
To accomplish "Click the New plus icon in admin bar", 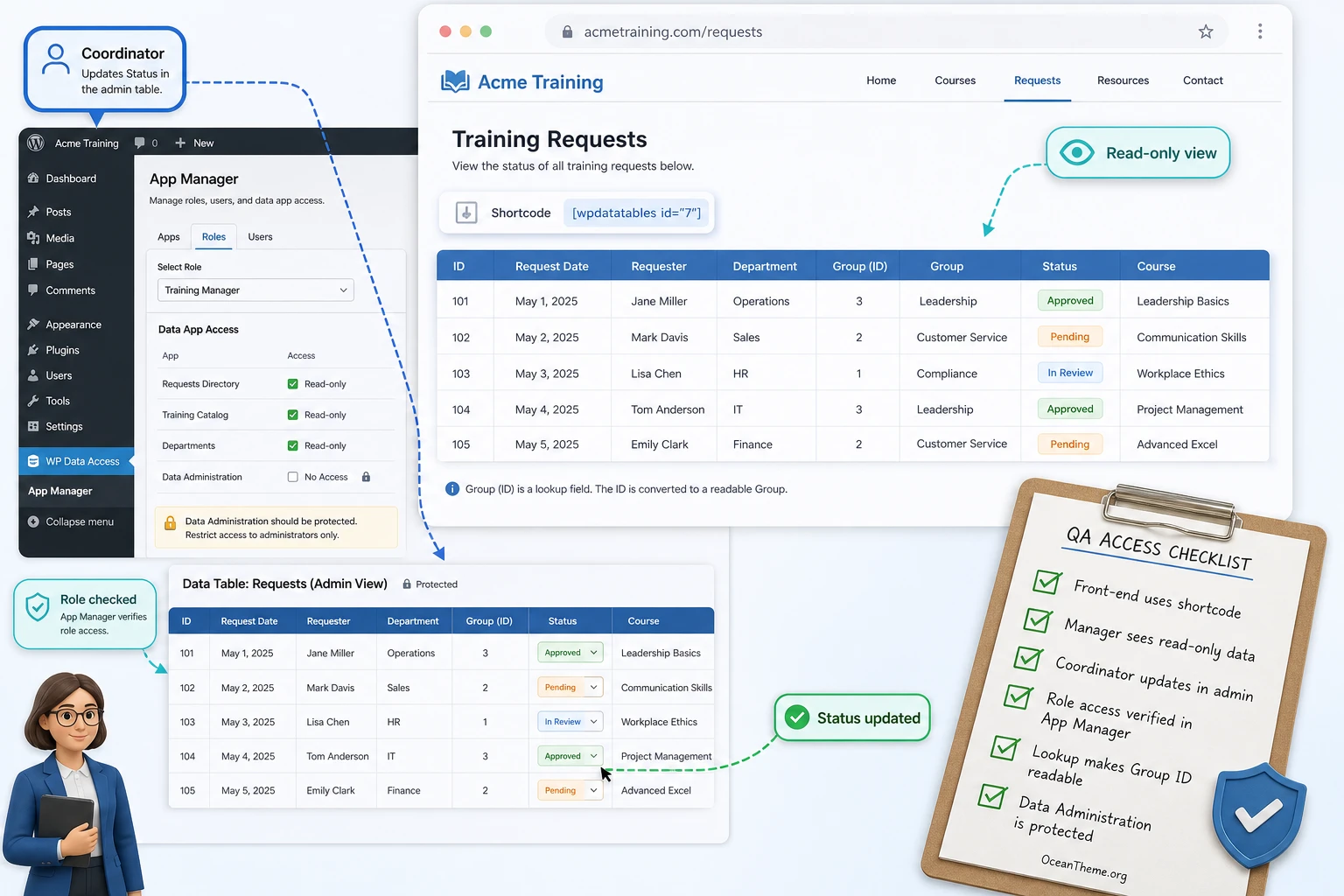I will [180, 143].
